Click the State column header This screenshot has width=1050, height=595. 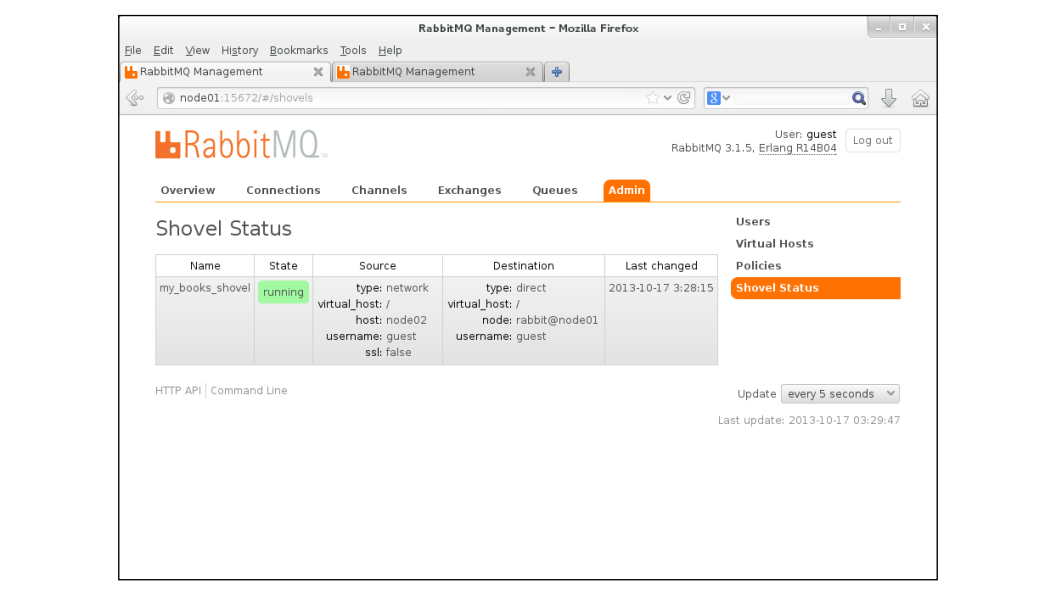pos(283,266)
